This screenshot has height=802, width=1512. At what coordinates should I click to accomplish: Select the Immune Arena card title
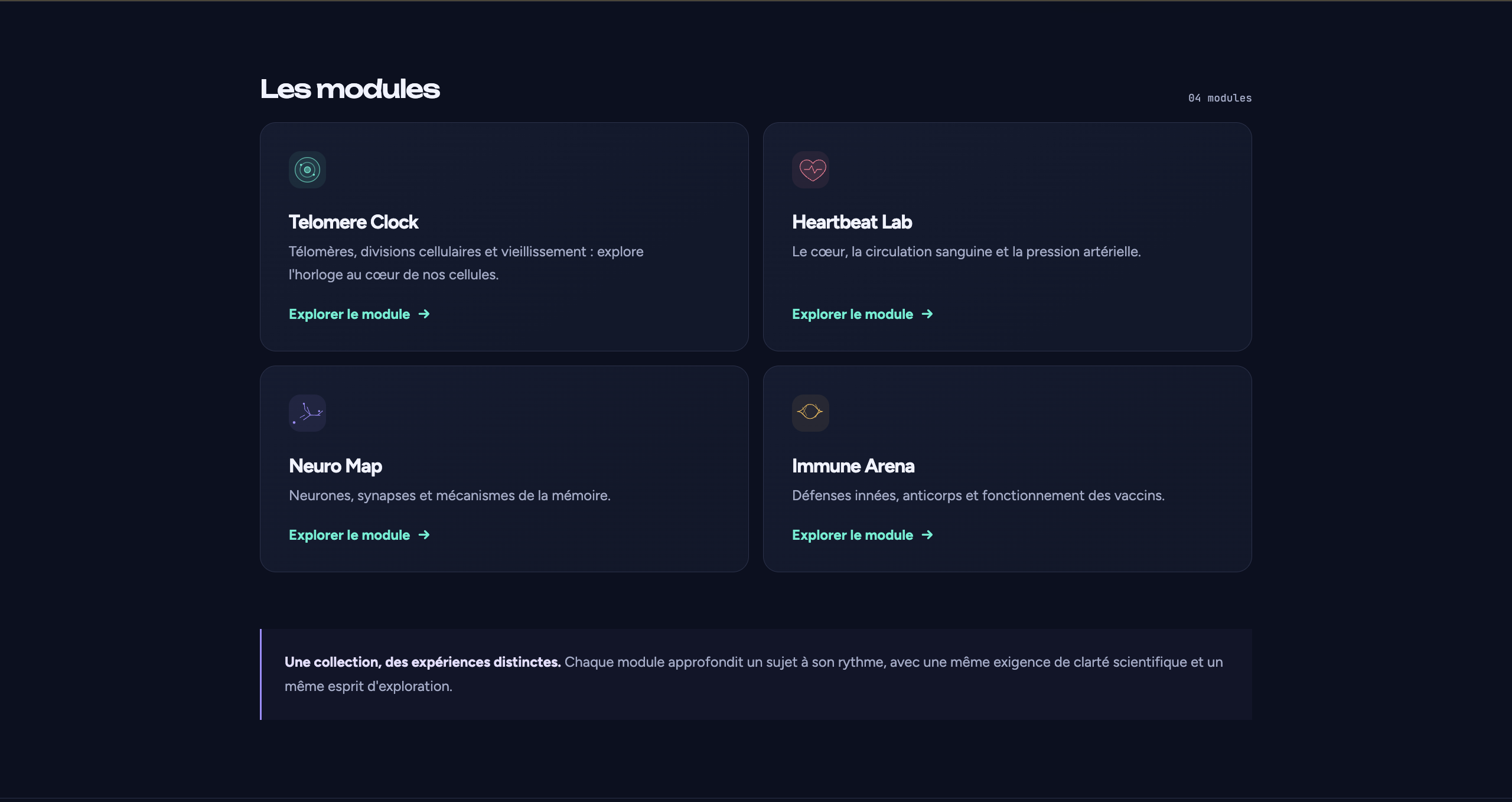tap(853, 466)
